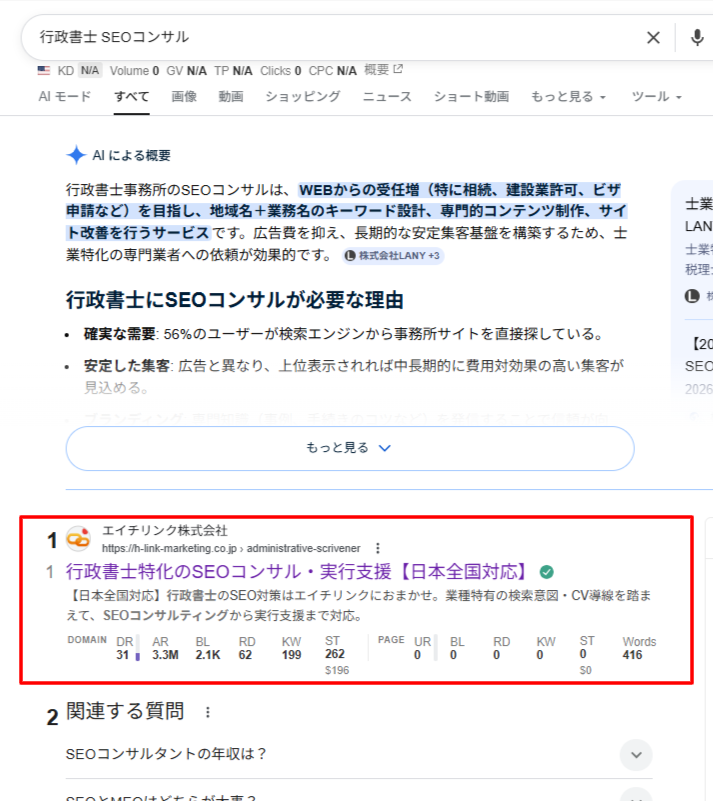This screenshot has height=801, width=713.
Task: Click the L logo icon in side card
Action: [692, 296]
